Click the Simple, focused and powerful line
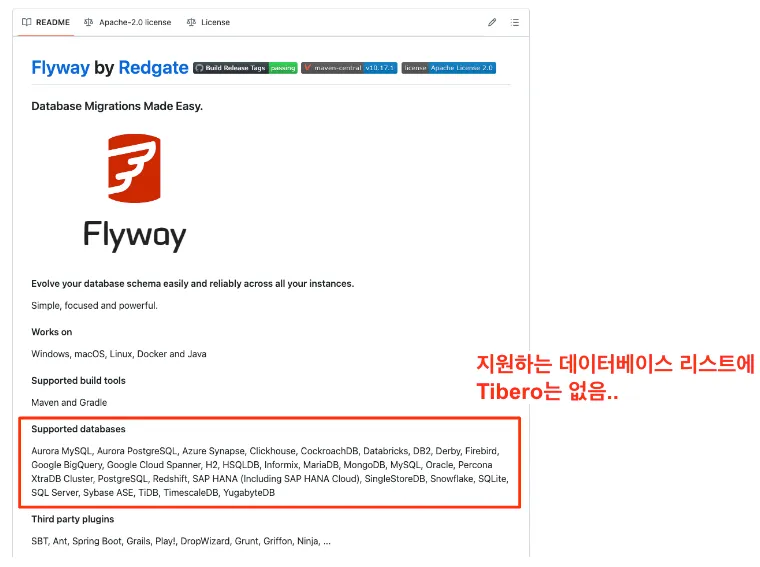This screenshot has height=567, width=760. pyautogui.click(x=94, y=305)
